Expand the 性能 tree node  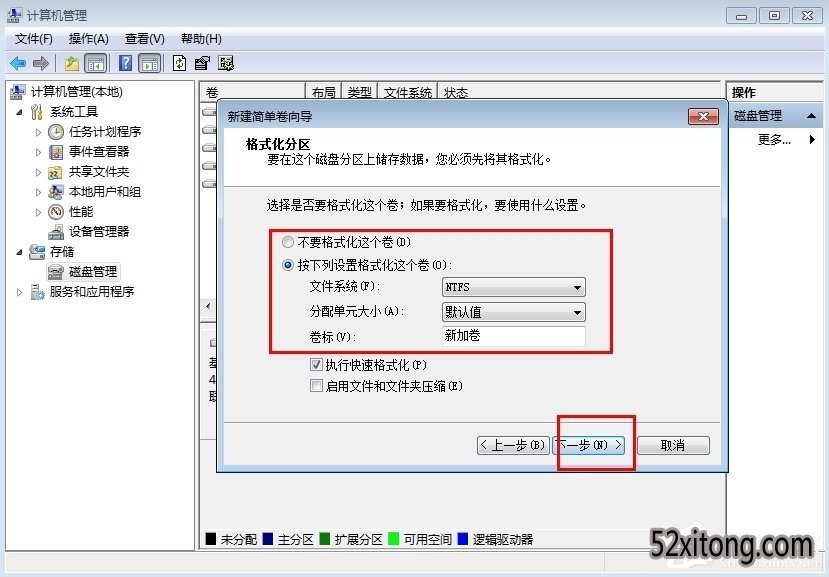tap(38, 212)
